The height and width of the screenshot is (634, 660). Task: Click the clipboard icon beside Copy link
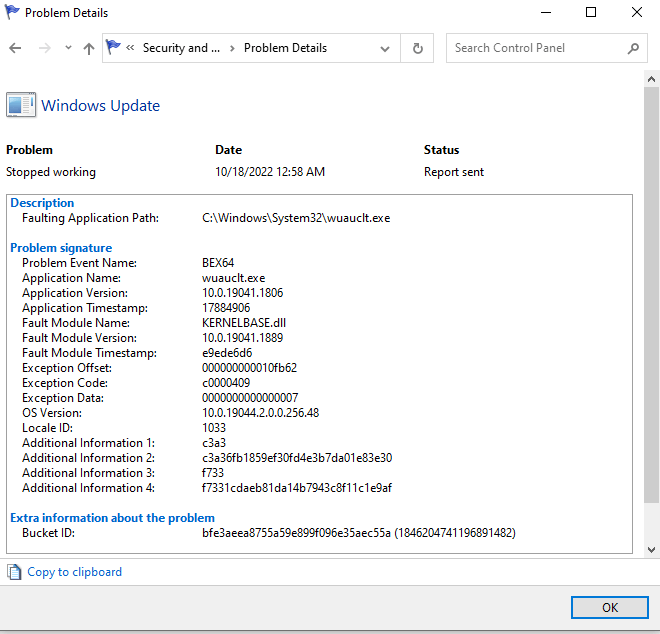click(14, 572)
